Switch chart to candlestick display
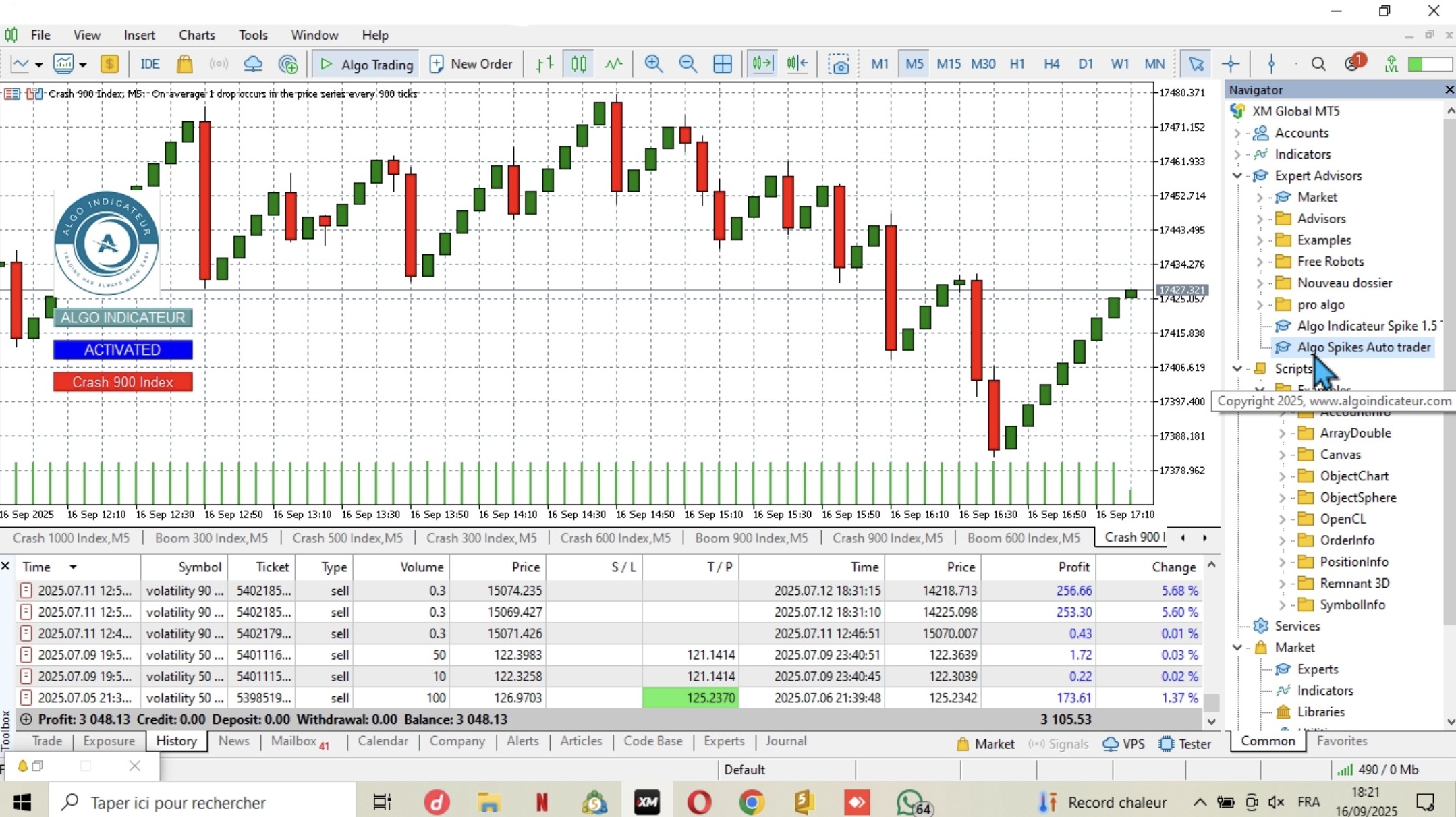 (x=579, y=64)
